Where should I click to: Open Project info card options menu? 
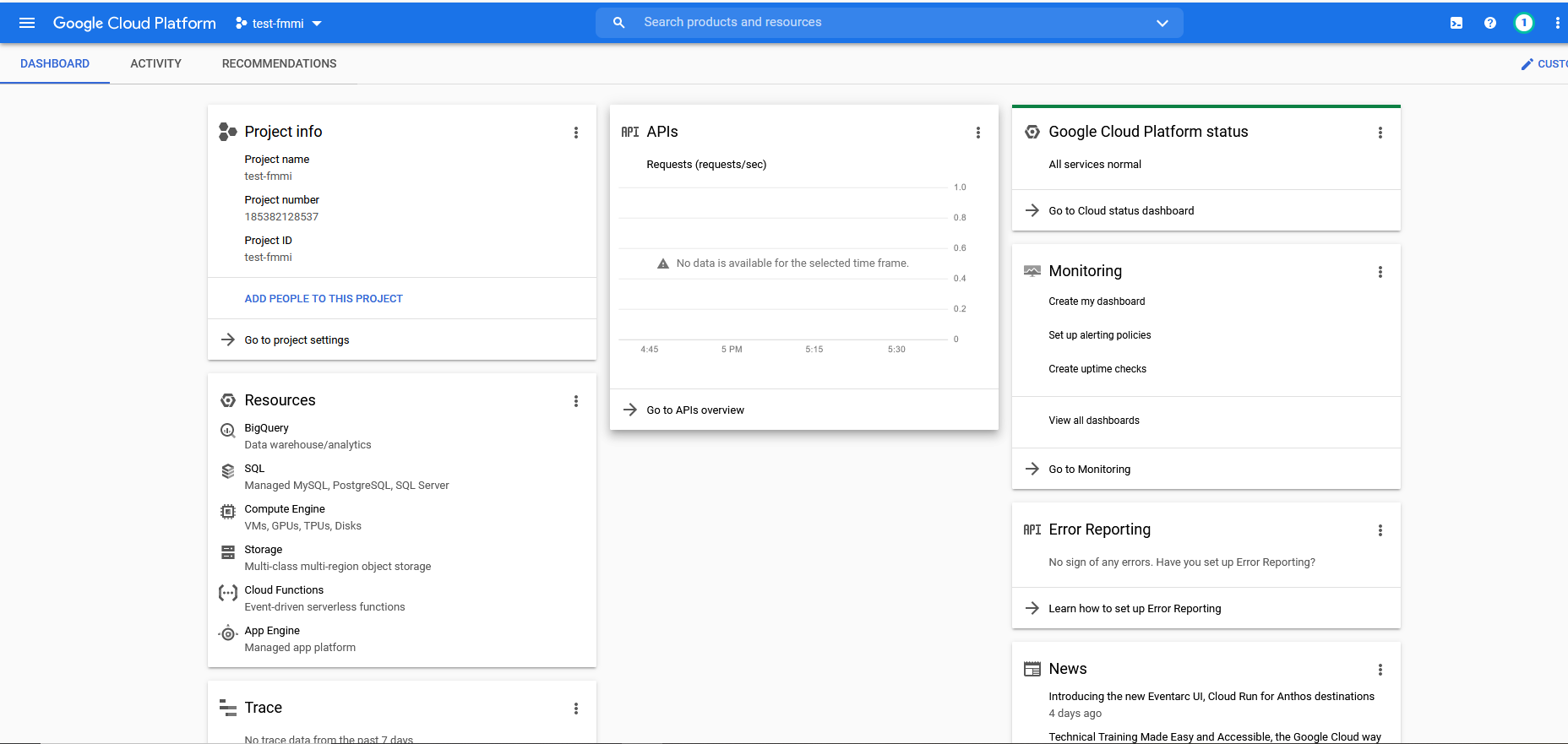click(576, 133)
